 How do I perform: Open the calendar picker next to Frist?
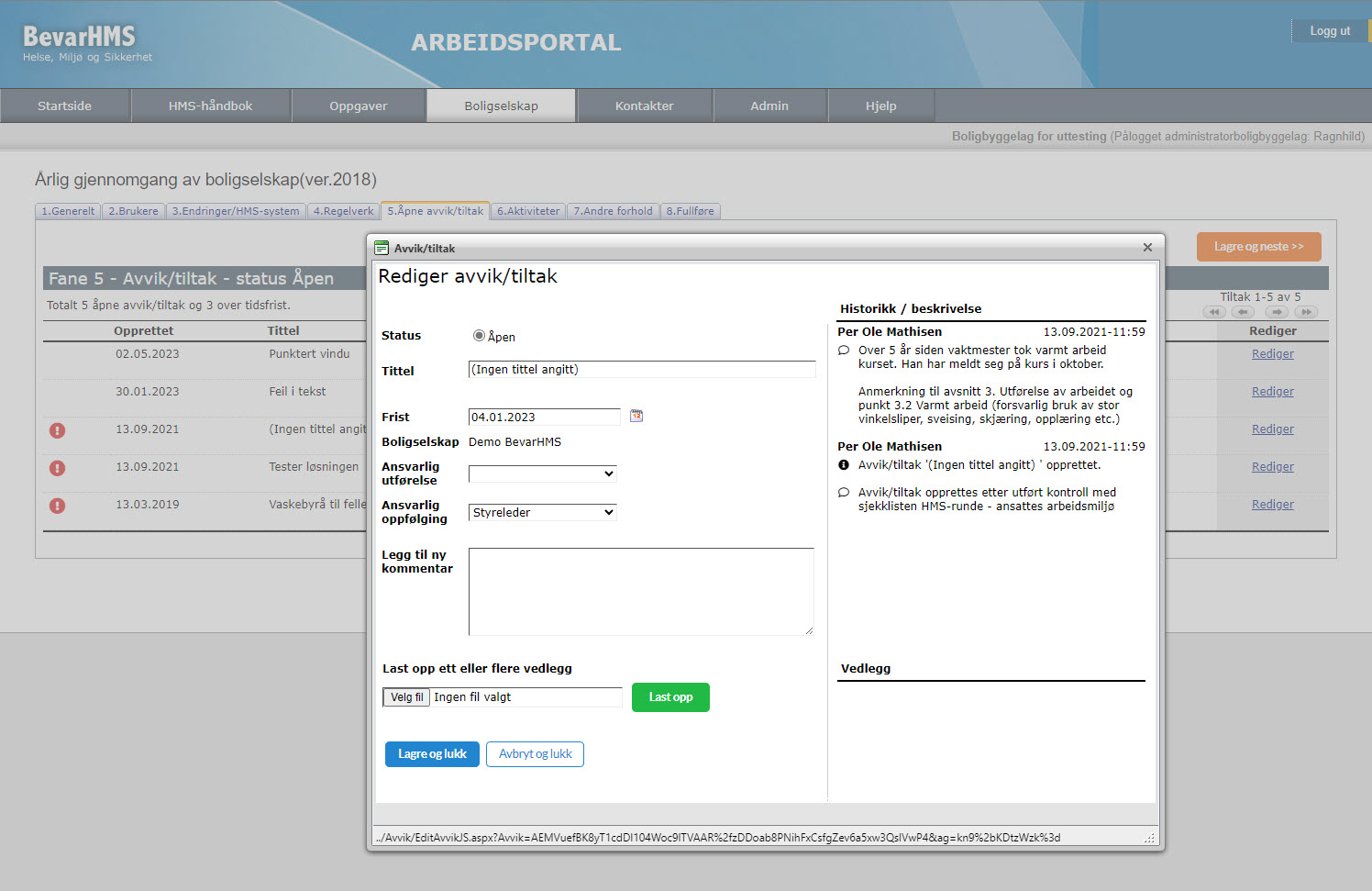point(636,417)
